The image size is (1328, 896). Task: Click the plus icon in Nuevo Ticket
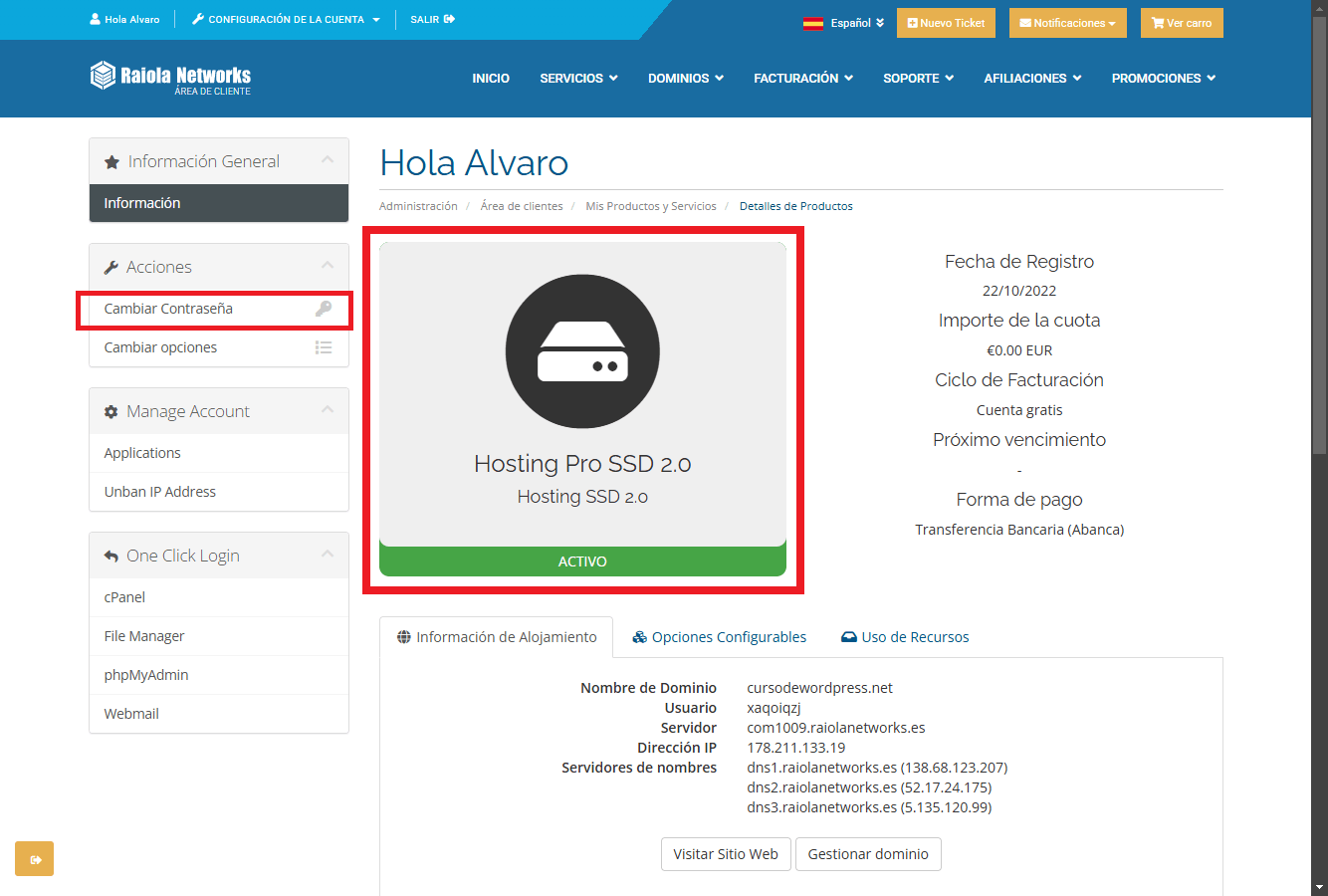coord(912,23)
